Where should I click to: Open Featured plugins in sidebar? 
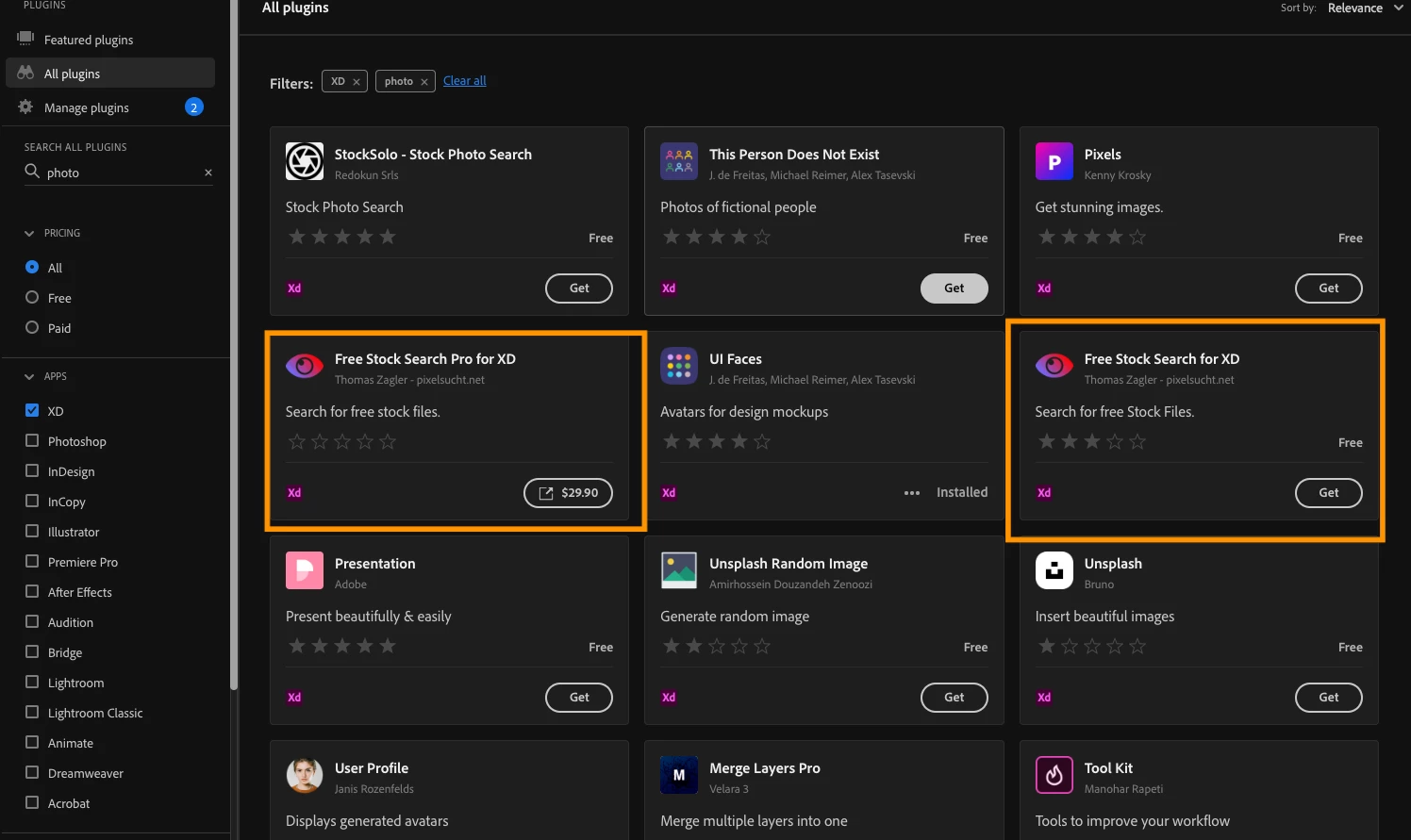pyautogui.click(x=110, y=40)
